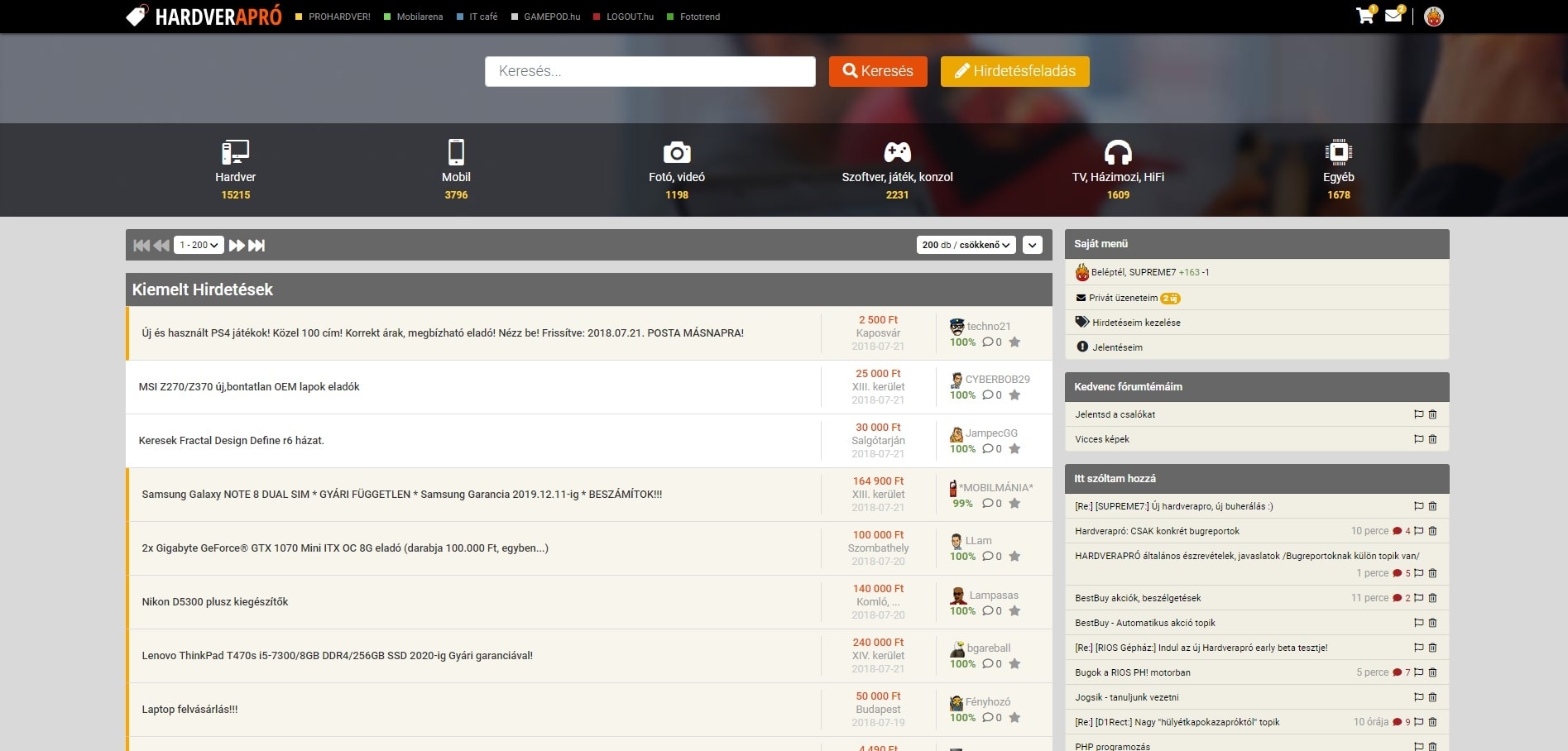Toggle favorite star on techno21's PS4 listing
This screenshot has width=1568, height=751.
pyautogui.click(x=1014, y=342)
